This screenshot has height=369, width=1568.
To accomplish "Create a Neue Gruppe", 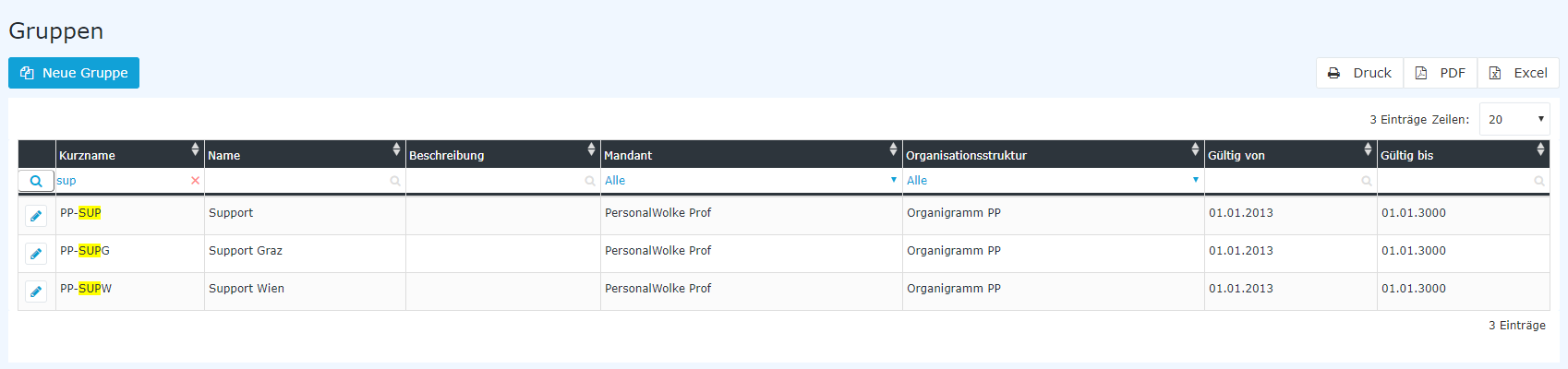I will pos(74,73).
